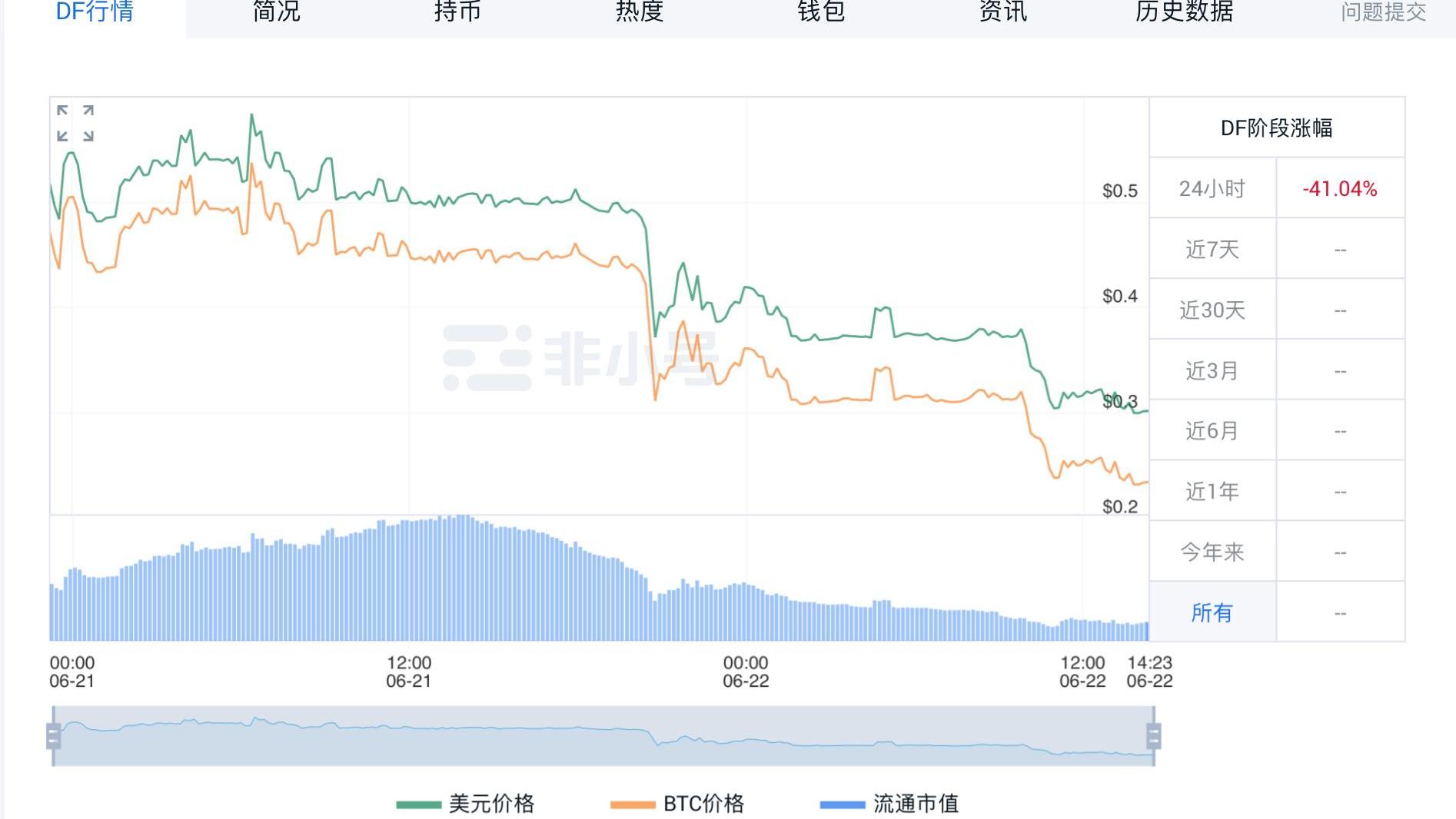Click the right range slider handle
The width and height of the screenshot is (1456, 819).
pyautogui.click(x=1153, y=736)
